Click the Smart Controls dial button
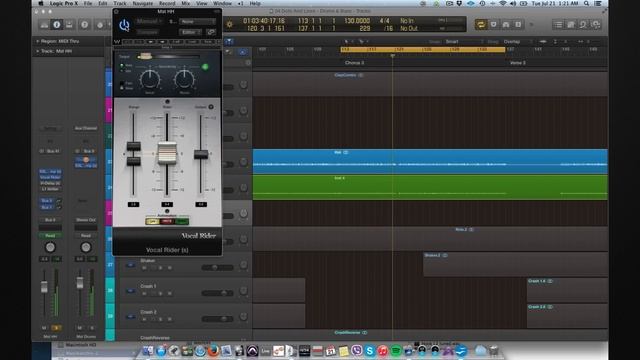This screenshot has height=360, width=640. coord(100,24)
